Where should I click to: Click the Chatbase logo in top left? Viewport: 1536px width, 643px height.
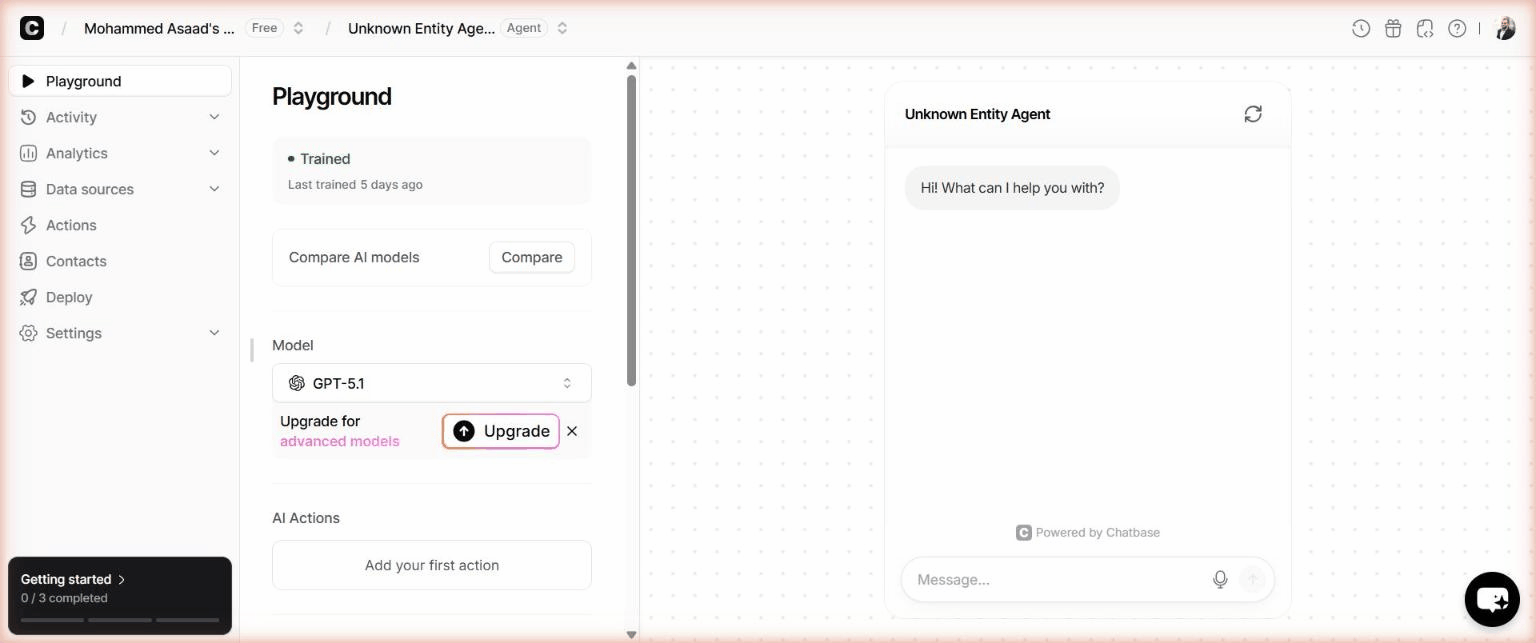click(32, 27)
